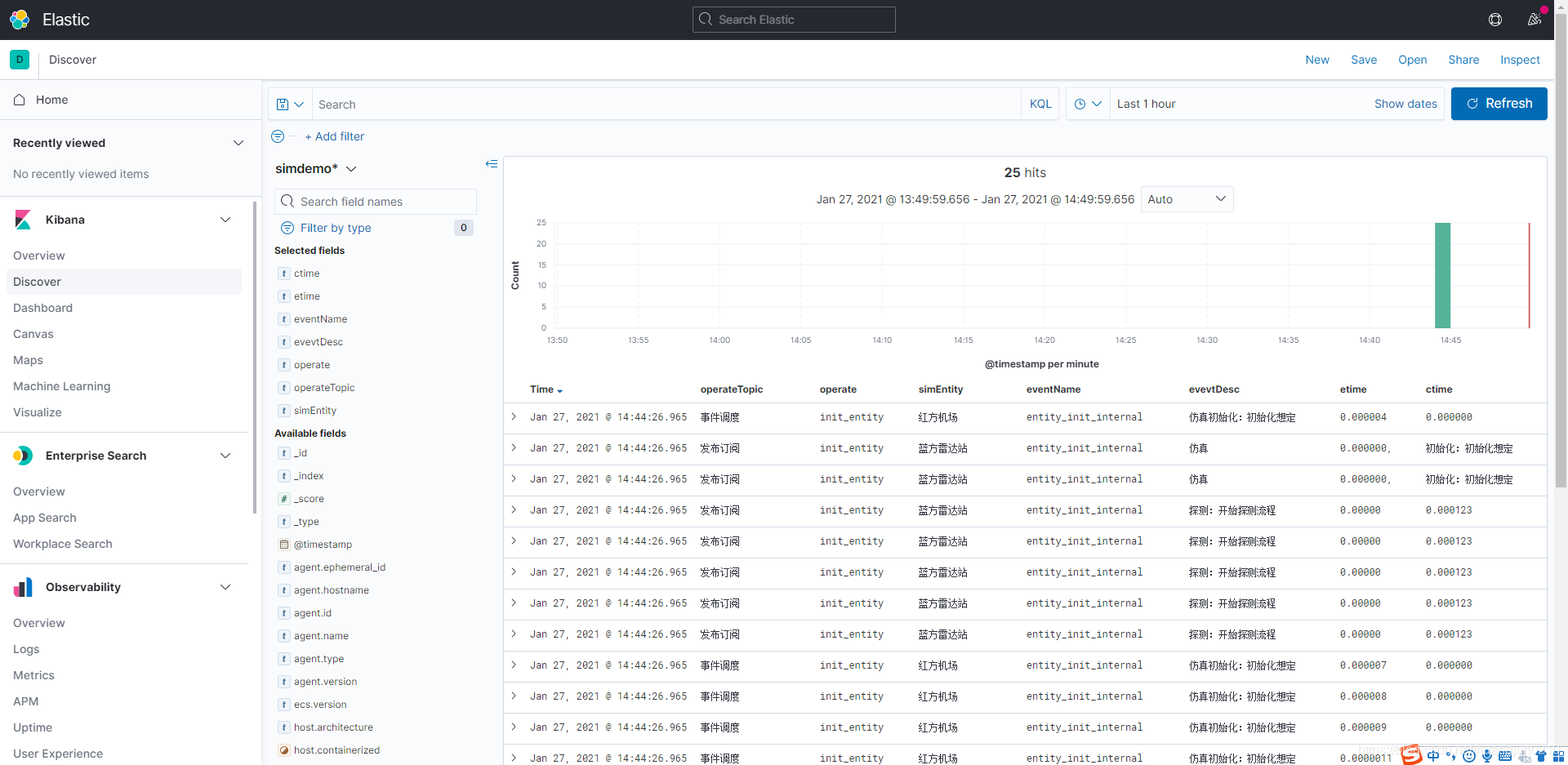Click the microphone icon in input toolbar
This screenshot has width=1568, height=765.
[1487, 756]
